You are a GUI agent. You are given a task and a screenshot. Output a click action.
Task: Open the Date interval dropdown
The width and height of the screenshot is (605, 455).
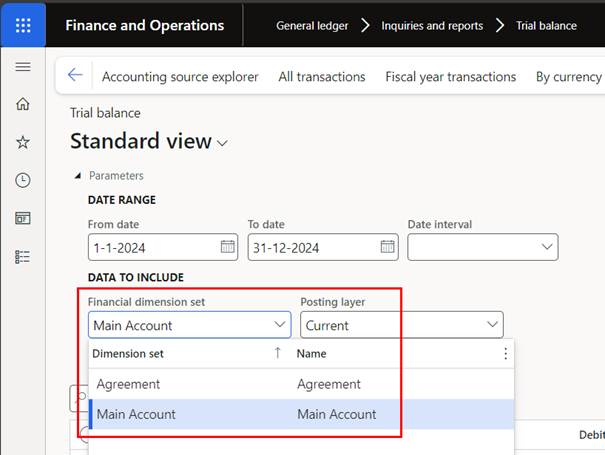pos(547,246)
